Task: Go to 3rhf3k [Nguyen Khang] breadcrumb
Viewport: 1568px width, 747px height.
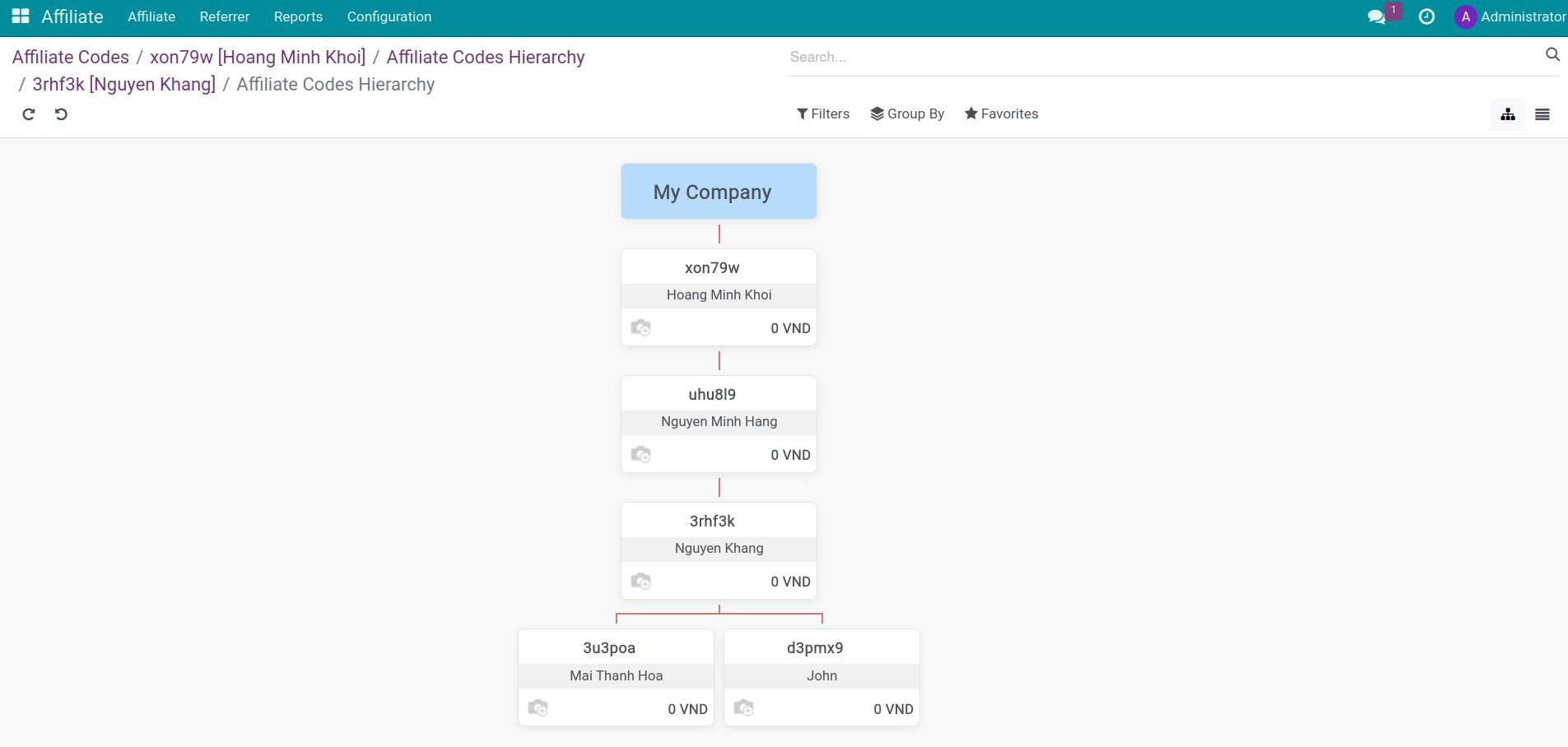Action: click(124, 84)
